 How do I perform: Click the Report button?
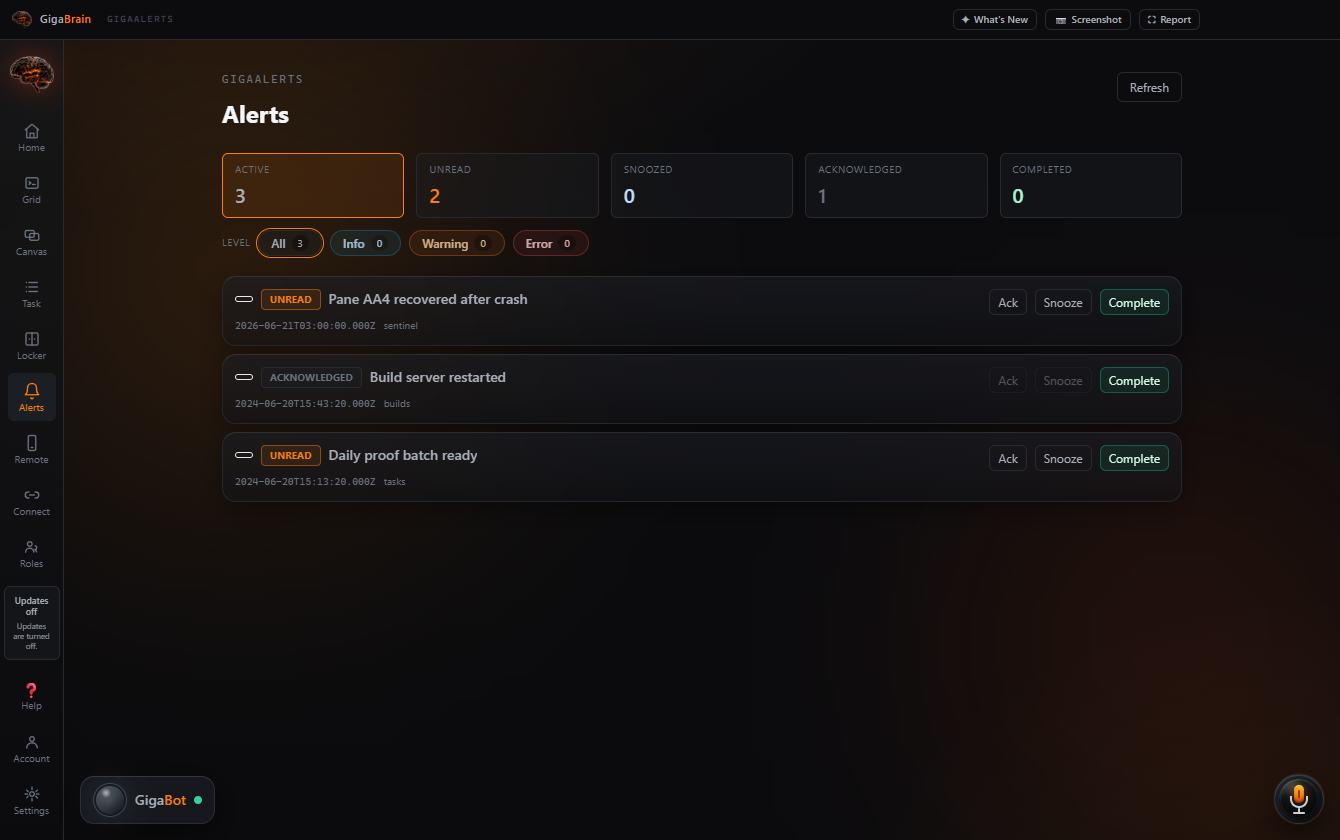1168,19
